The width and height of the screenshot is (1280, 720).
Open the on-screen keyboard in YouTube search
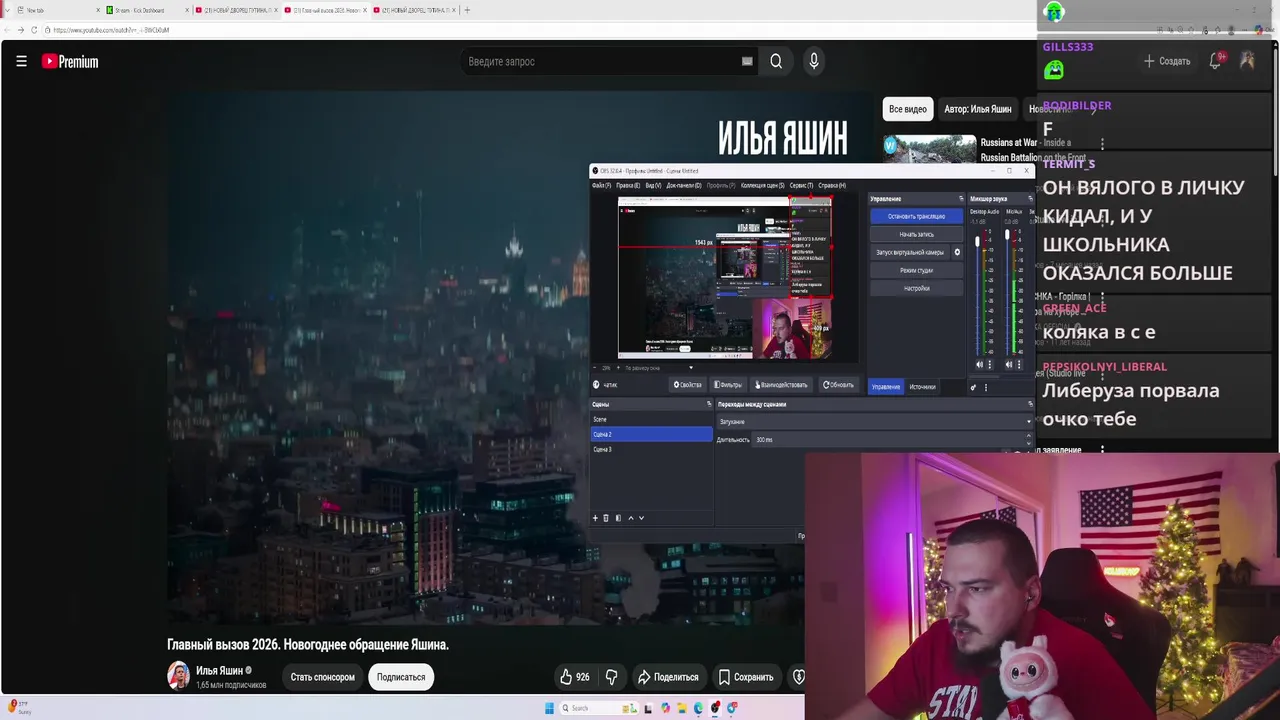[x=747, y=61]
